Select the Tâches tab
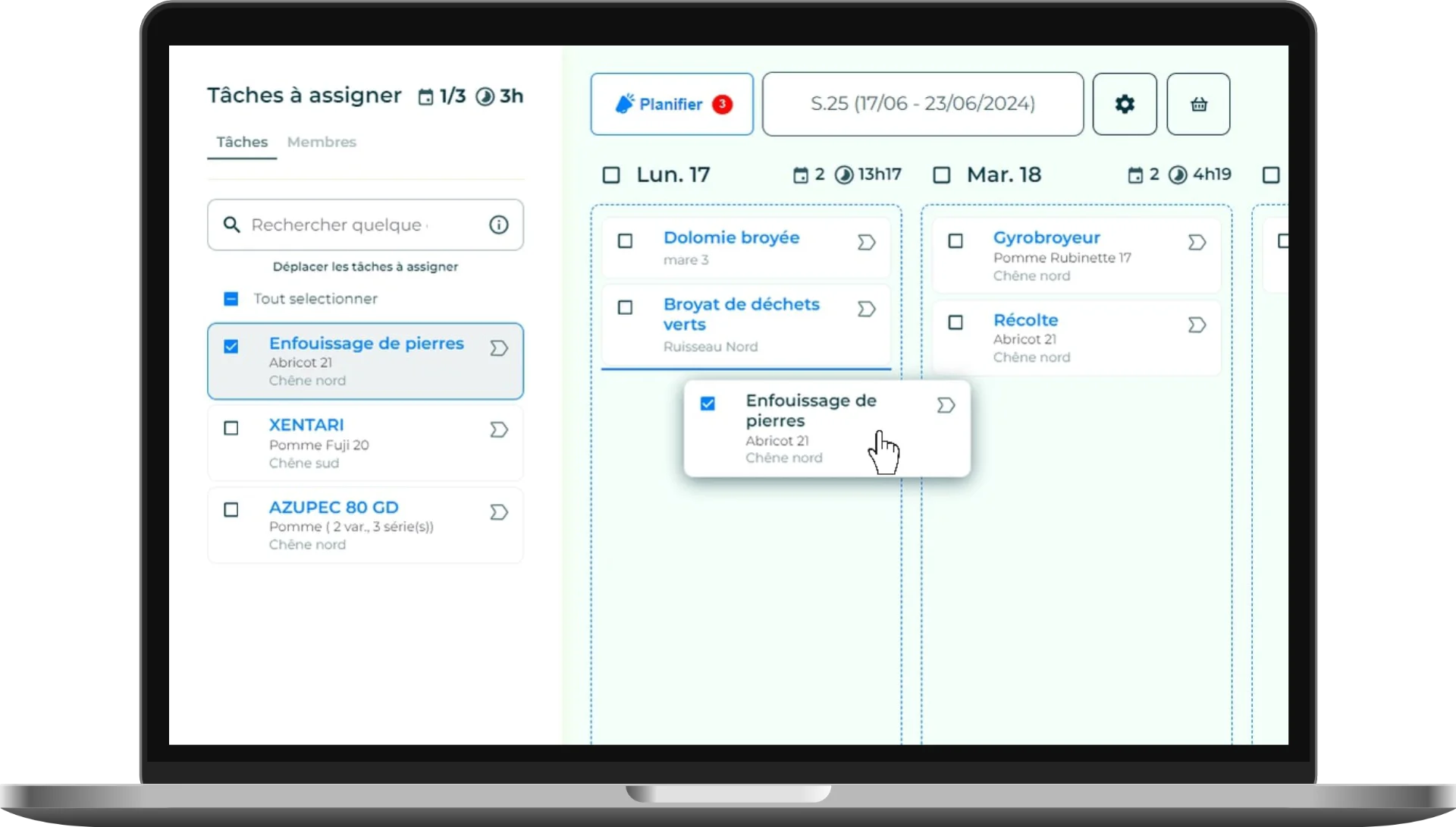The height and width of the screenshot is (827, 1456). click(x=242, y=142)
